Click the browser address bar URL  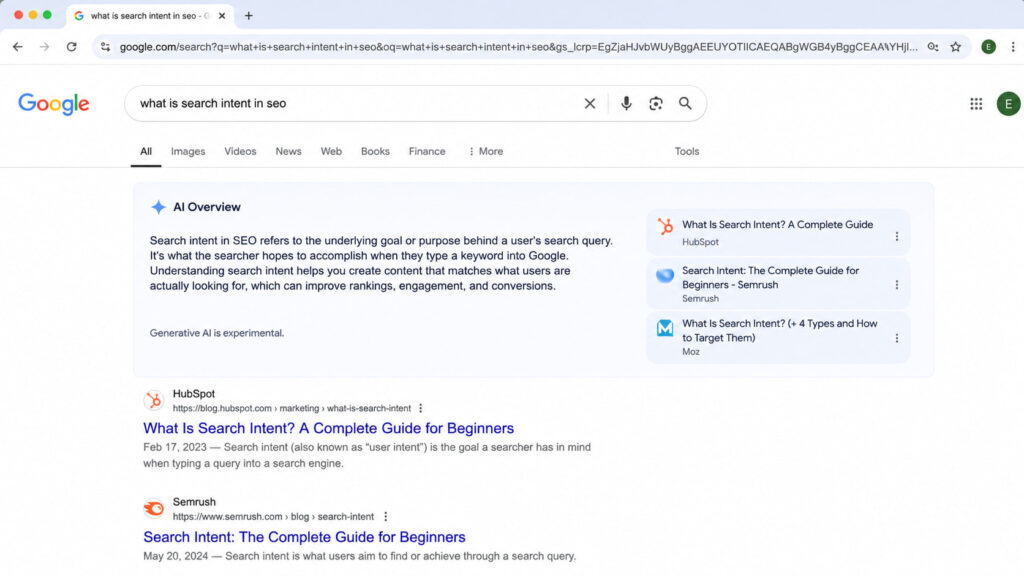(519, 47)
